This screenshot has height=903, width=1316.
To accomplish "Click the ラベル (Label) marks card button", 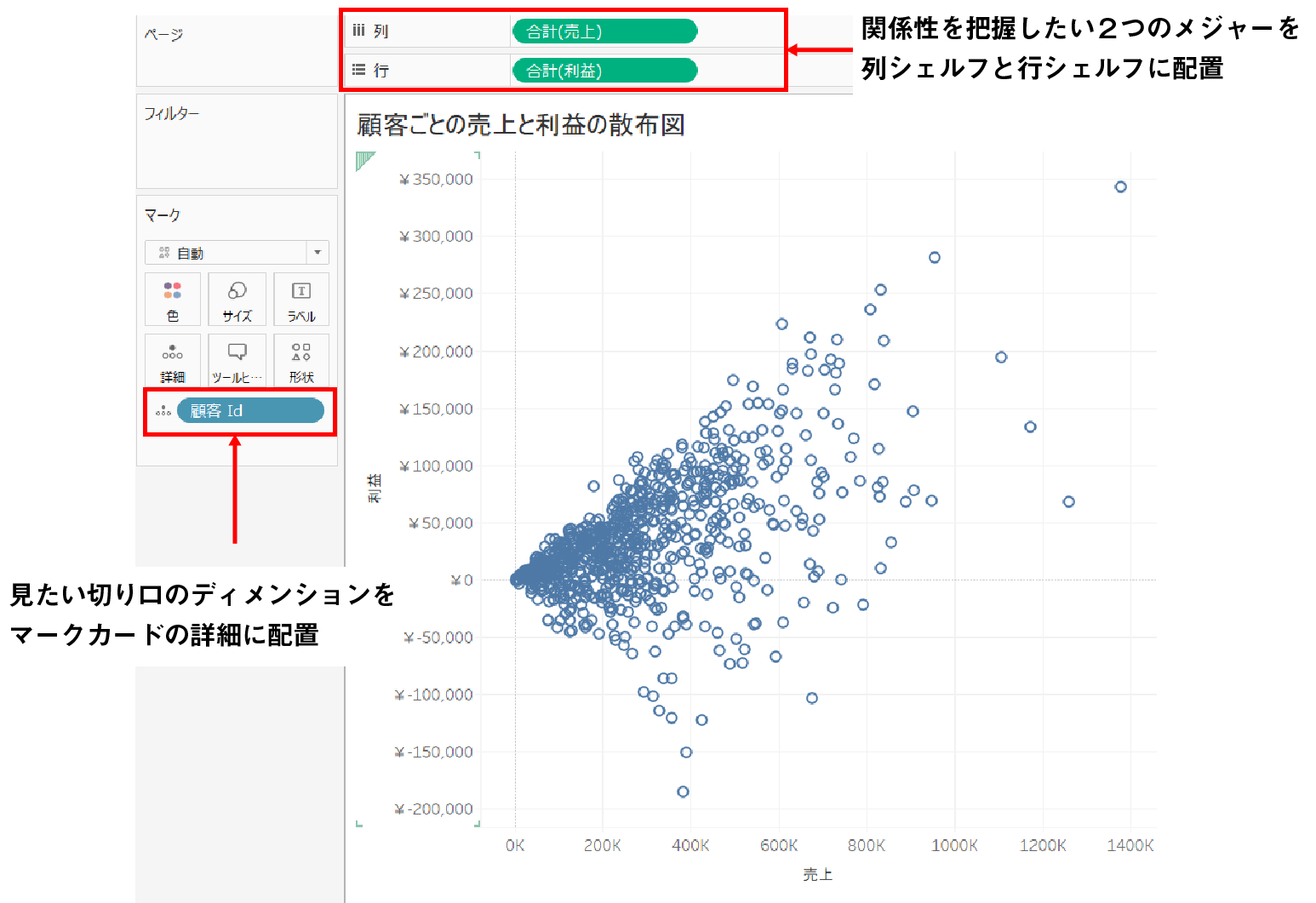I will pyautogui.click(x=301, y=299).
